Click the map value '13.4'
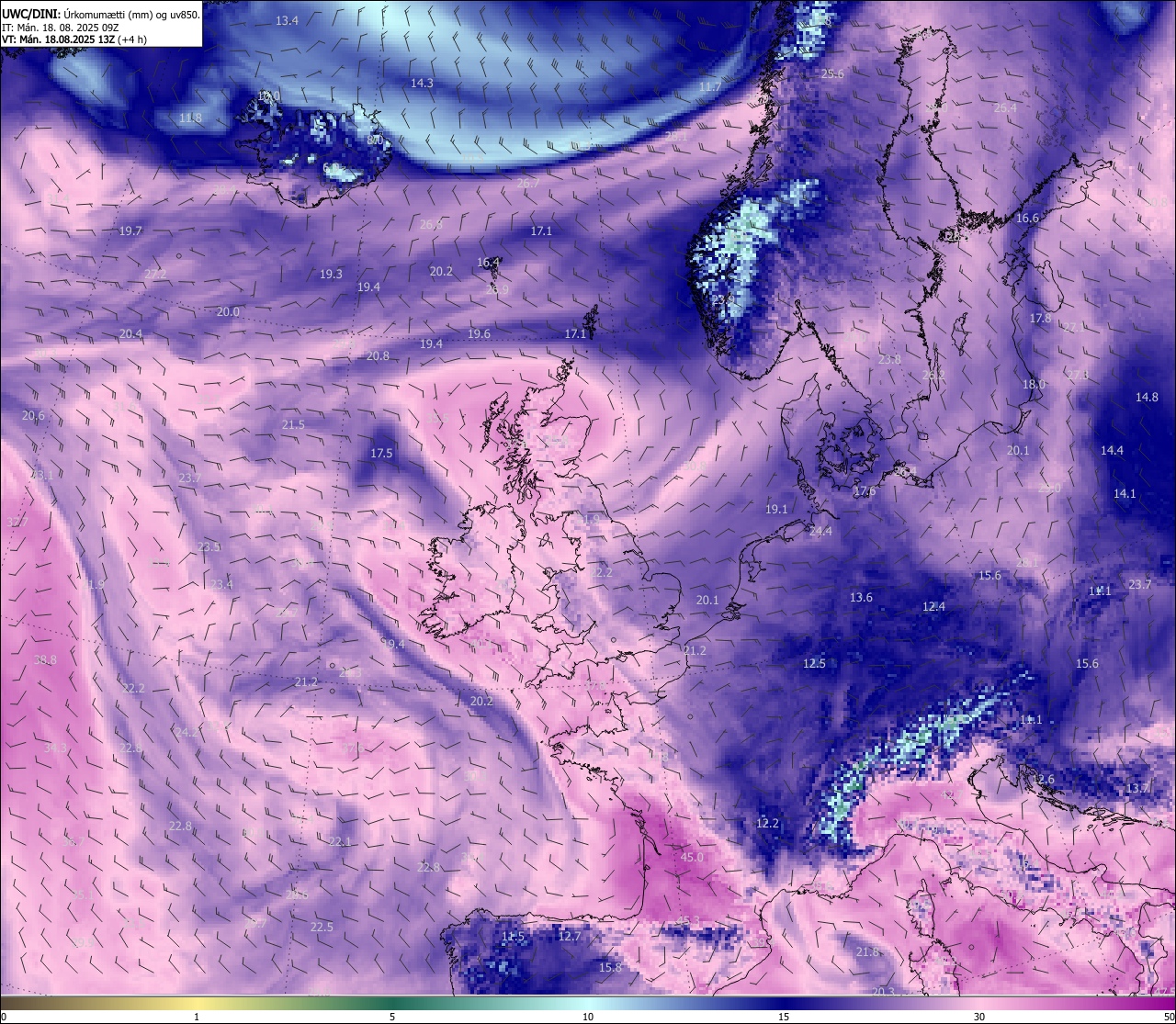Viewport: 1176px width, 1024px height. (x=288, y=20)
